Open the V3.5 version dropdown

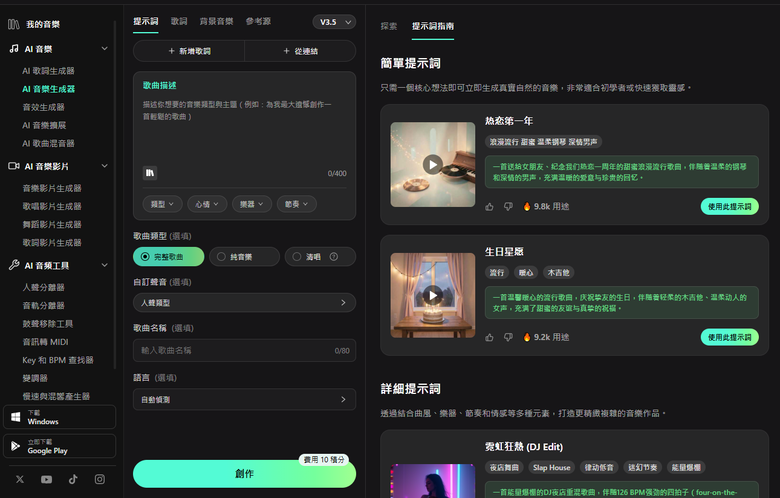point(334,22)
